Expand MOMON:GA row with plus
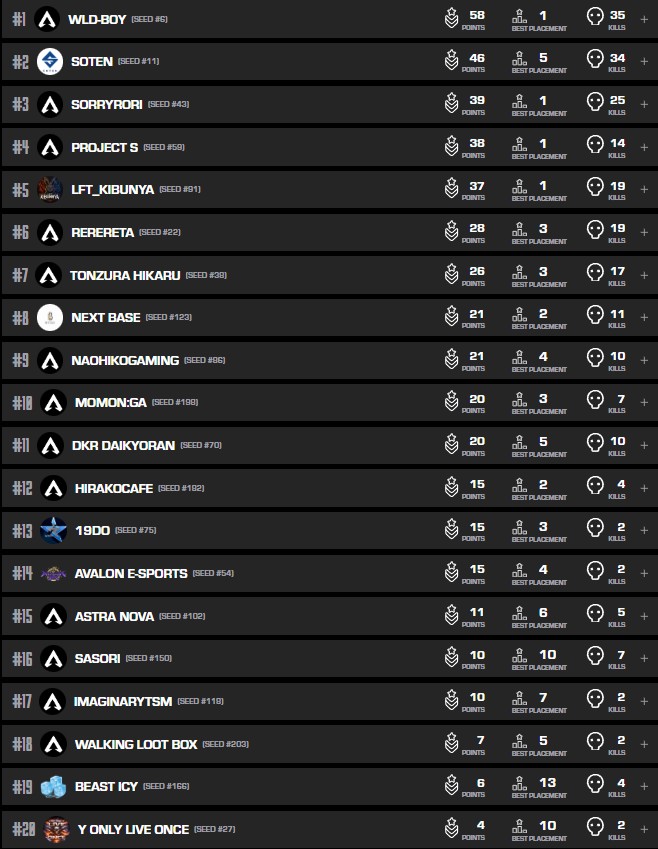 tap(644, 402)
